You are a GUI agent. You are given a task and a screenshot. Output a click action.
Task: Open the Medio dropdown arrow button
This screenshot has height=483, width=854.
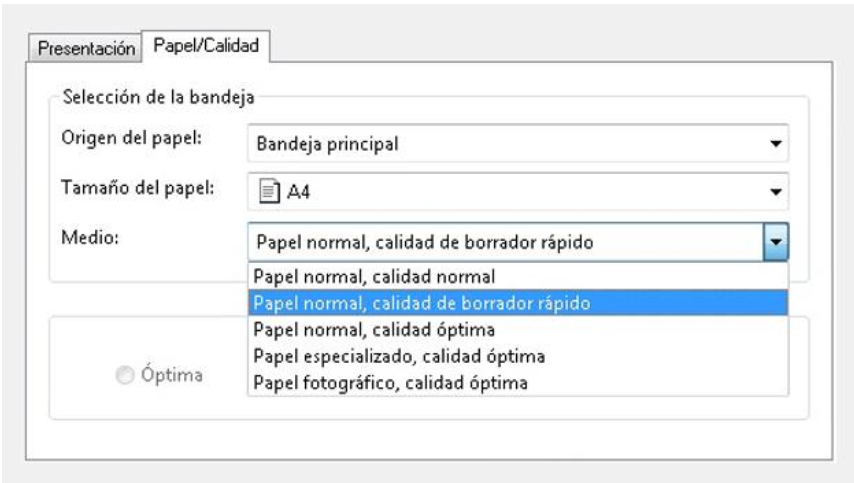[776, 242]
